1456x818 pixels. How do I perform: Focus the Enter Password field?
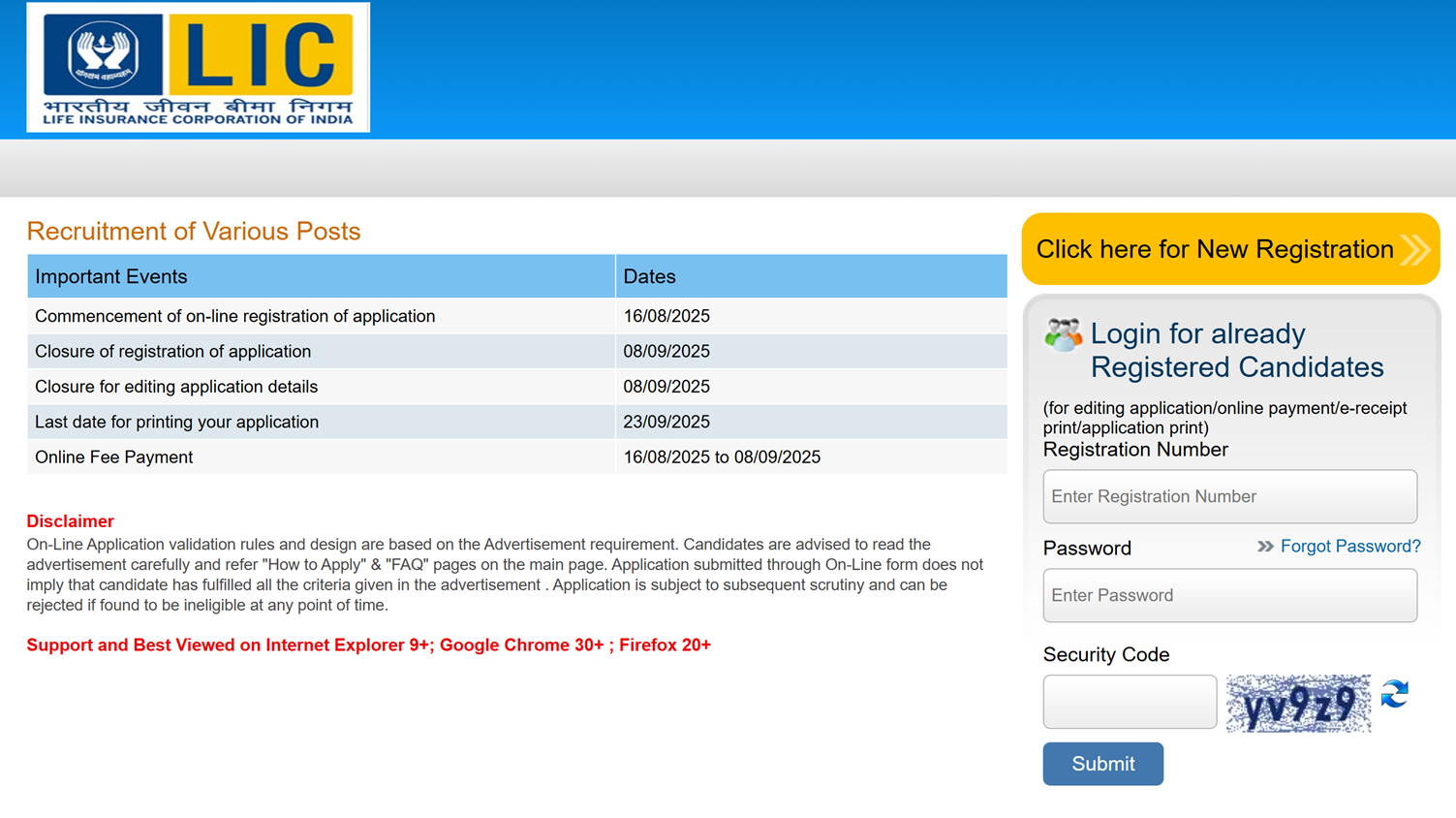pyautogui.click(x=1230, y=595)
